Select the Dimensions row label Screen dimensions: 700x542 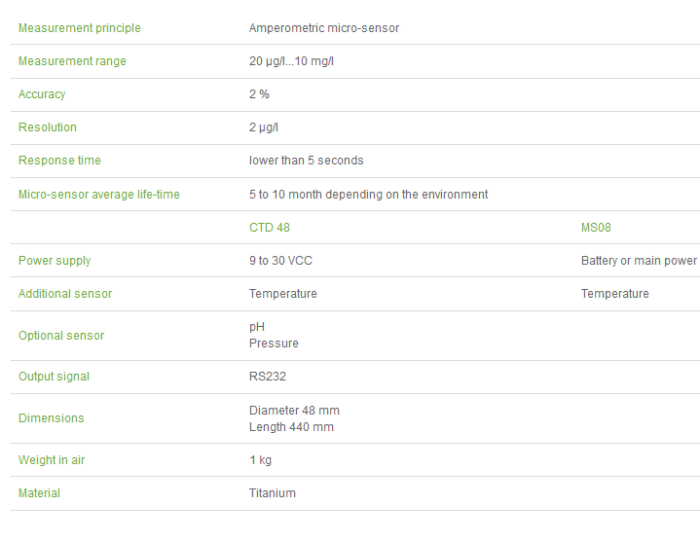[51, 419]
